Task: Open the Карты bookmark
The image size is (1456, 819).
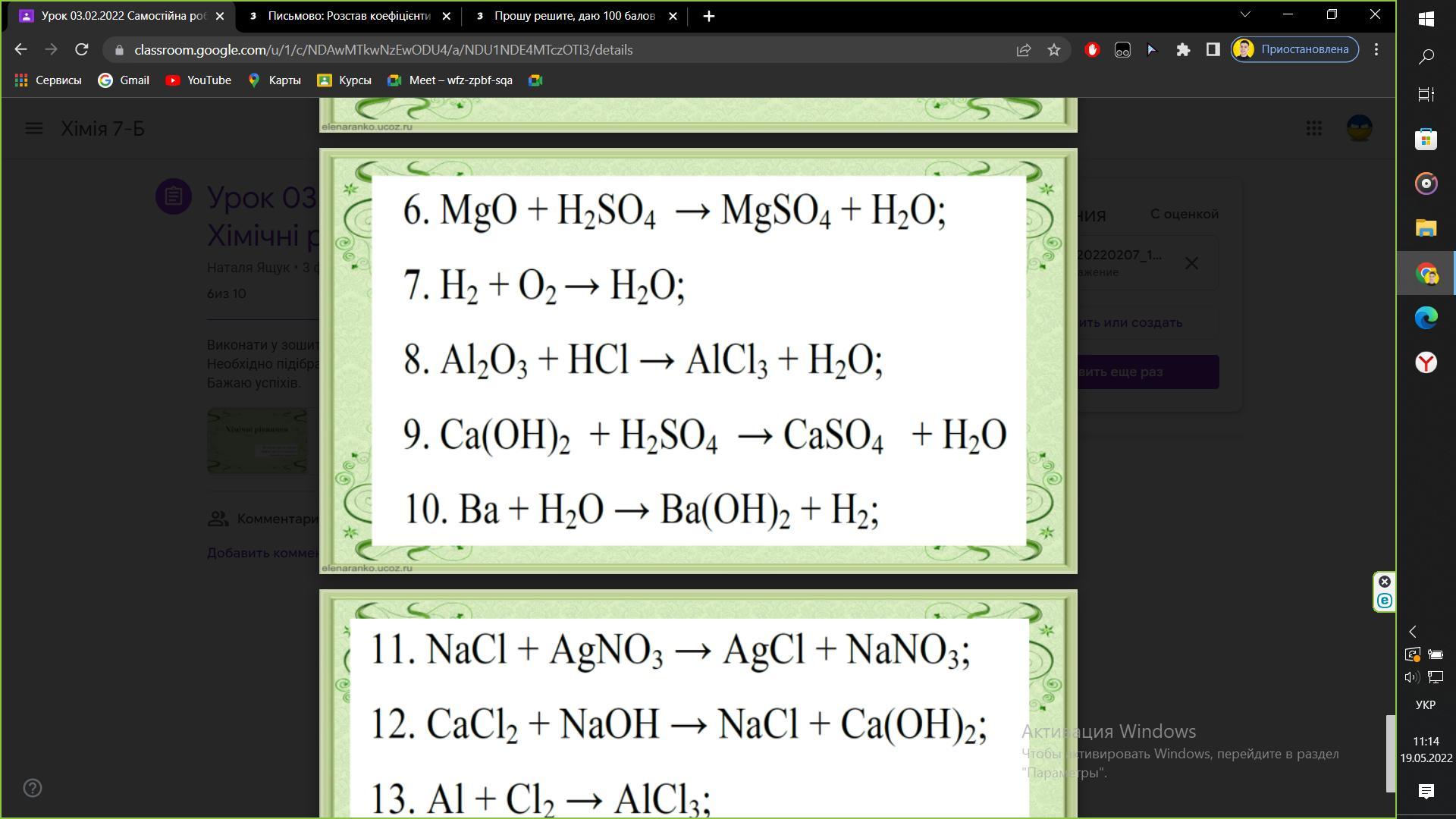Action: click(275, 80)
